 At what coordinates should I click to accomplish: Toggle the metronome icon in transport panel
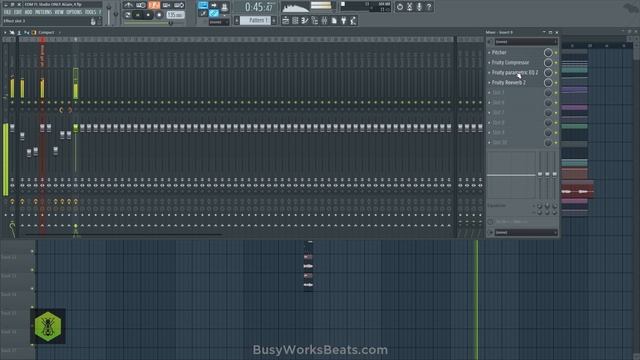pos(129,5)
